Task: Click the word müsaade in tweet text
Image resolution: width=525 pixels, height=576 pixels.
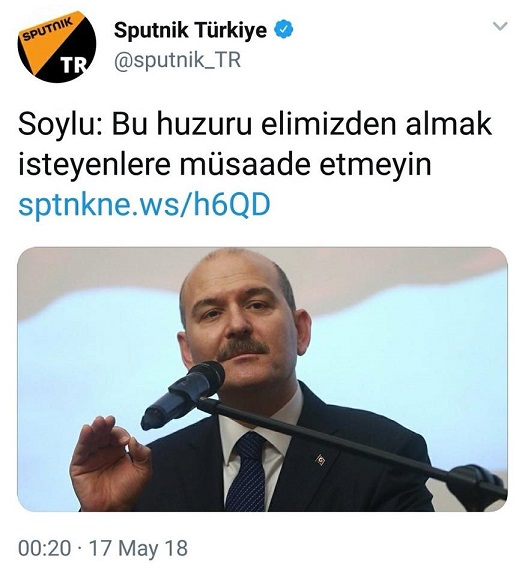Action: (x=245, y=164)
